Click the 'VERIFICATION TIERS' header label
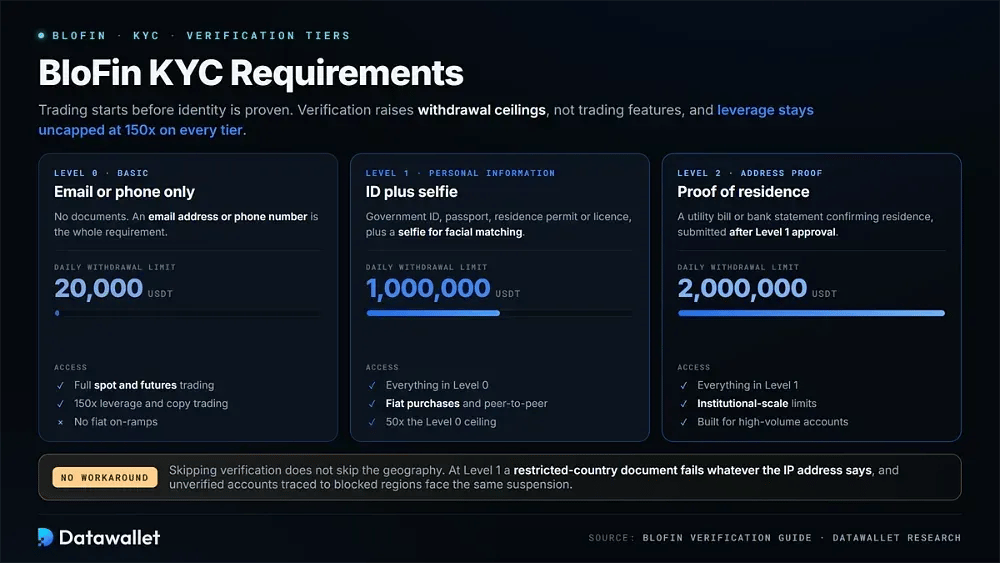 pos(268,36)
